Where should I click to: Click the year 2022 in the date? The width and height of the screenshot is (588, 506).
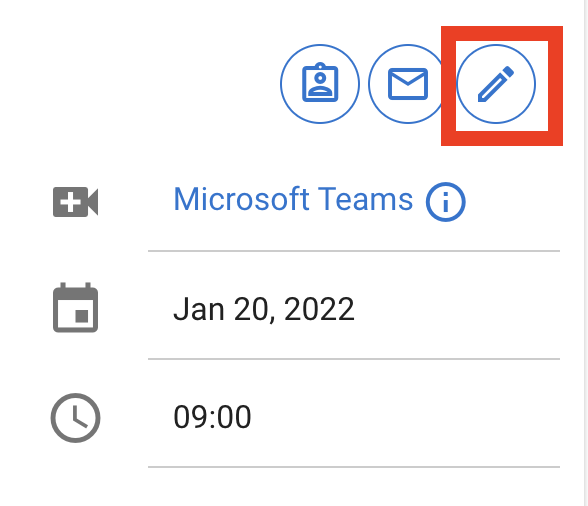319,309
